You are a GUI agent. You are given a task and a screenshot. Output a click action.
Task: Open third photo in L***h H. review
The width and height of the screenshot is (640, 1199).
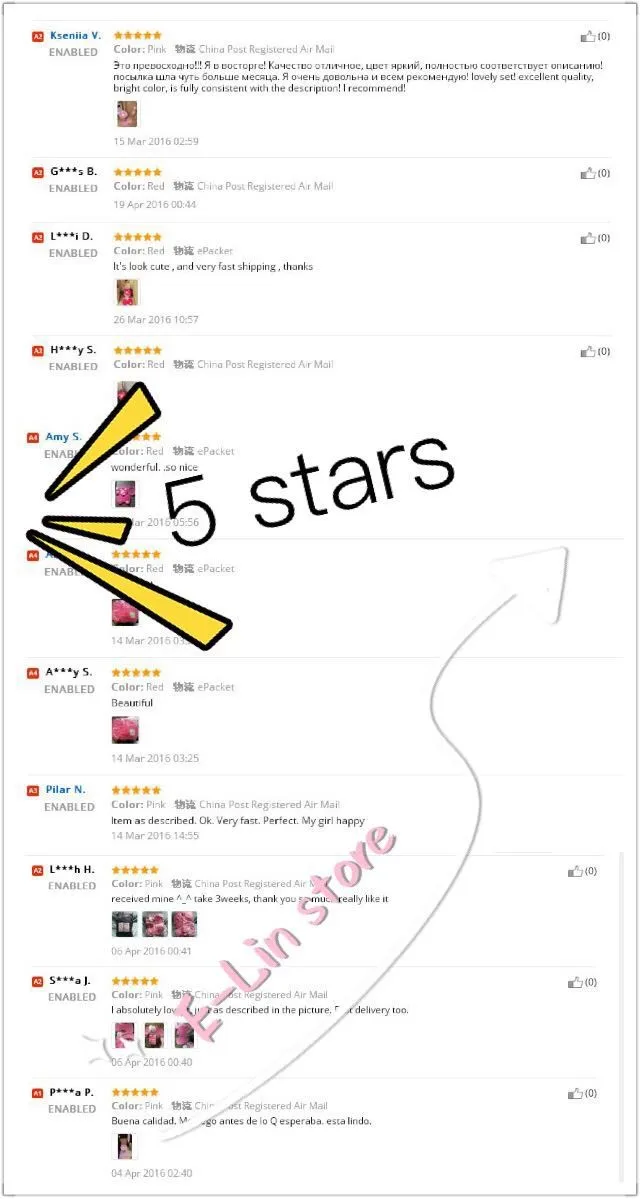tap(184, 924)
